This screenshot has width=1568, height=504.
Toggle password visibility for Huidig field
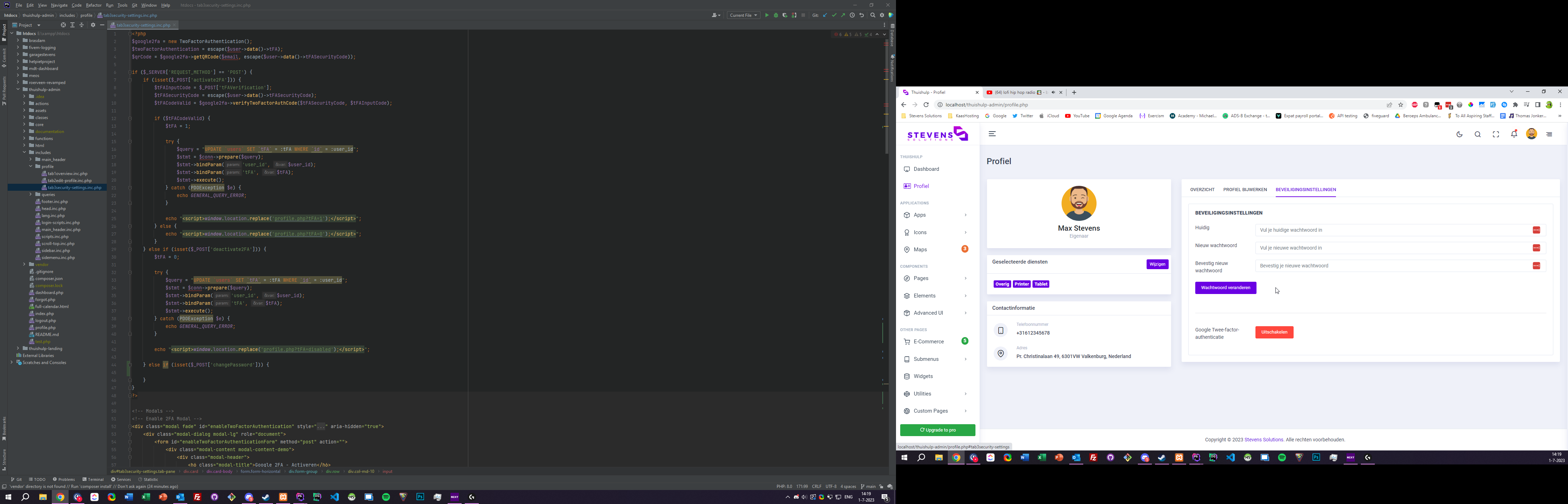pos(1536,230)
